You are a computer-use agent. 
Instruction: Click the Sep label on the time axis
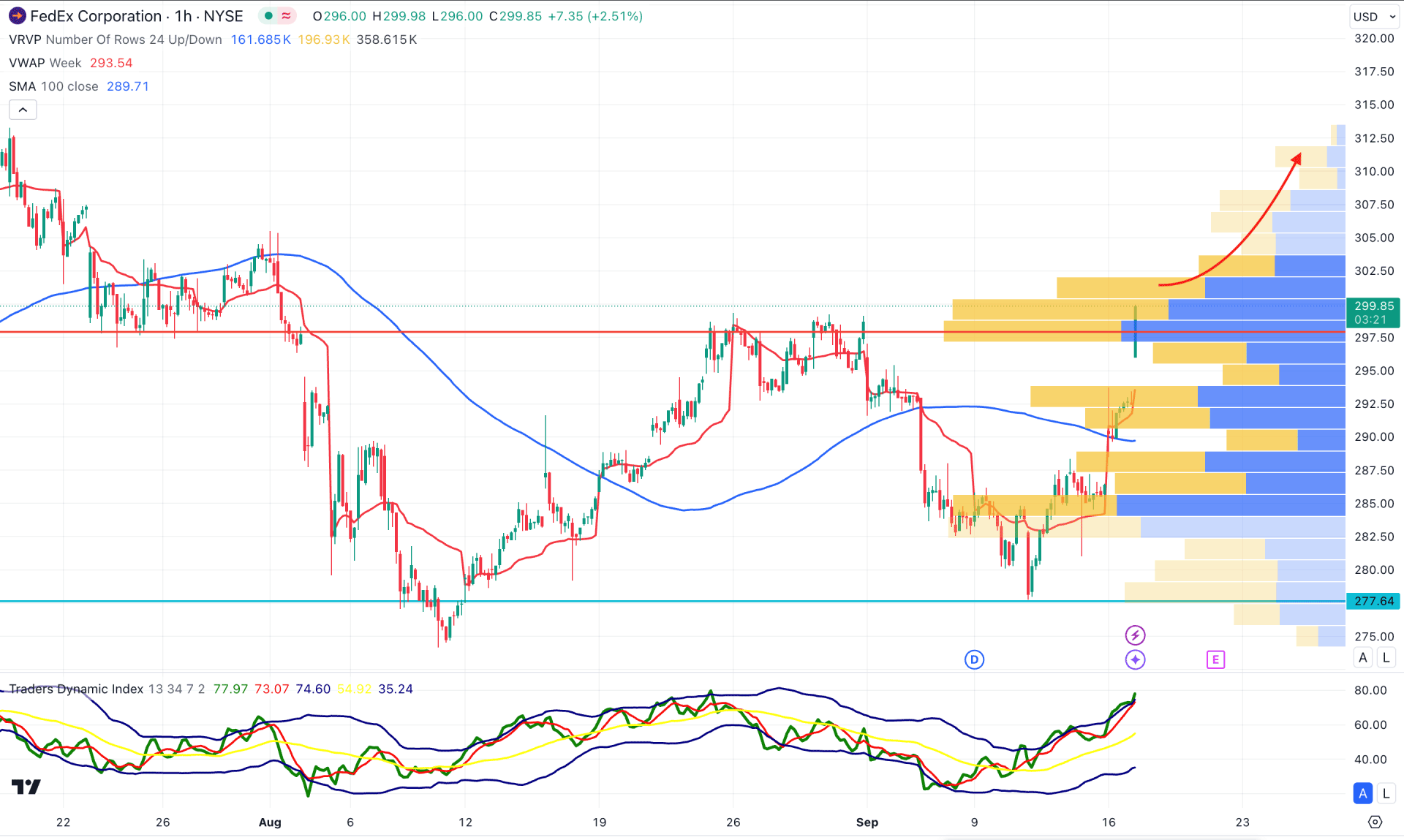click(867, 822)
